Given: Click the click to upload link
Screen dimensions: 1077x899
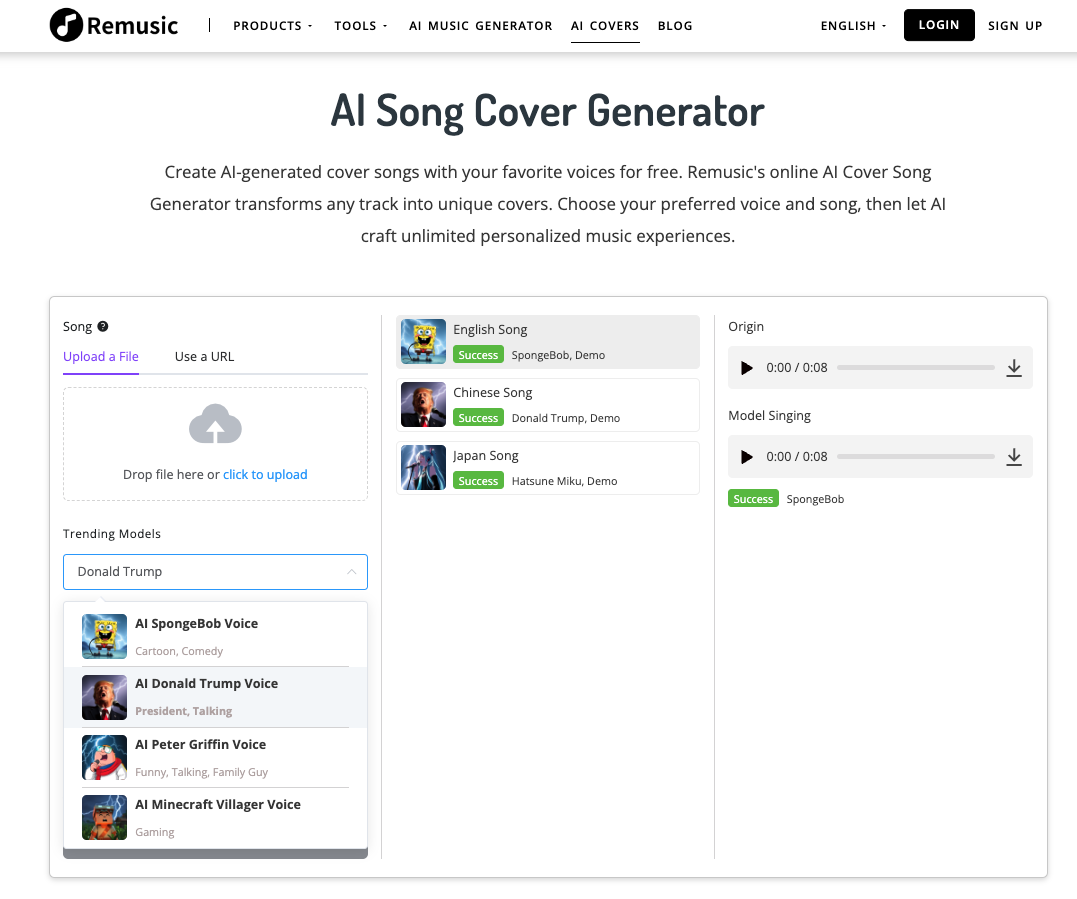Looking at the screenshot, I should point(265,475).
